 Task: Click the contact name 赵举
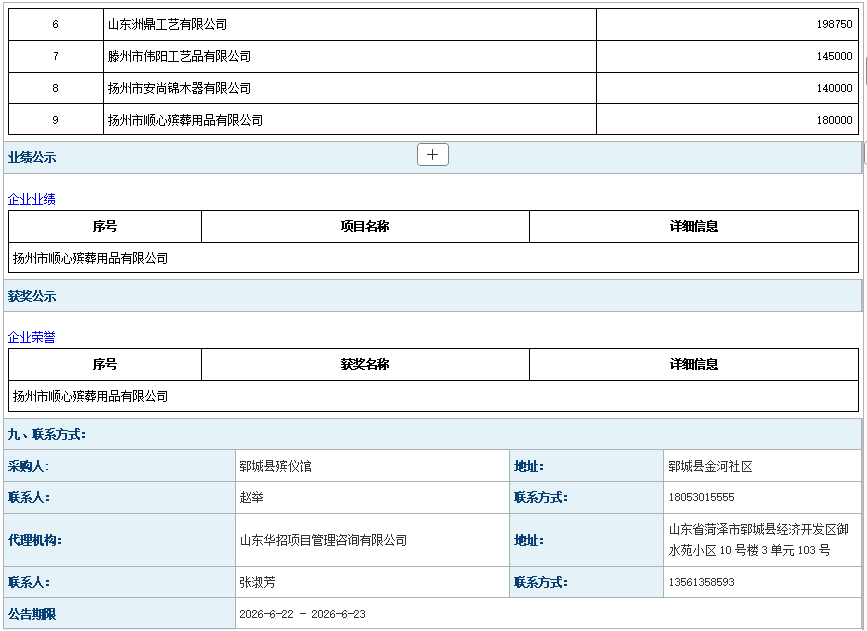251,497
